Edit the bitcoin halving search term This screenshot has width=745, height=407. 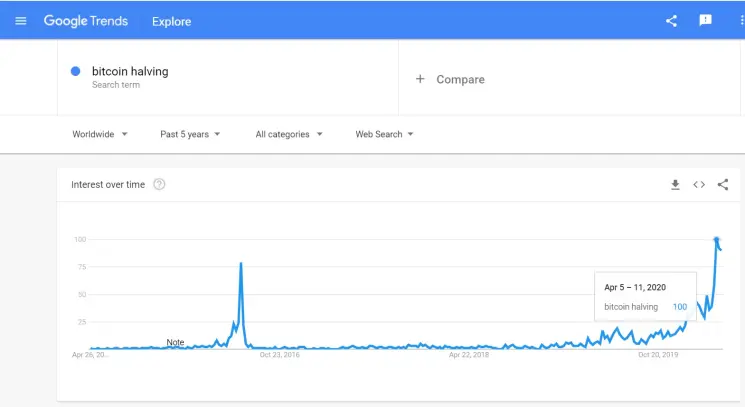tap(130, 71)
